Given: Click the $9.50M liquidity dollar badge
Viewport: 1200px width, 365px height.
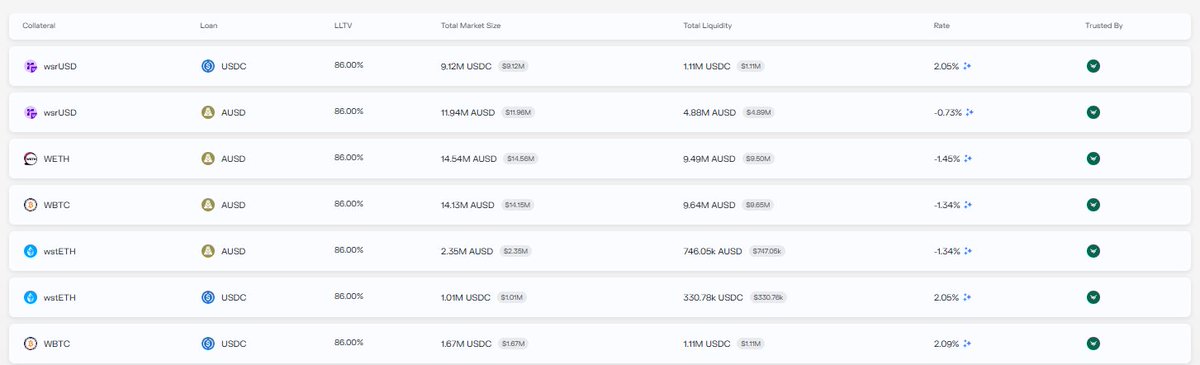Looking at the screenshot, I should coord(757,159).
